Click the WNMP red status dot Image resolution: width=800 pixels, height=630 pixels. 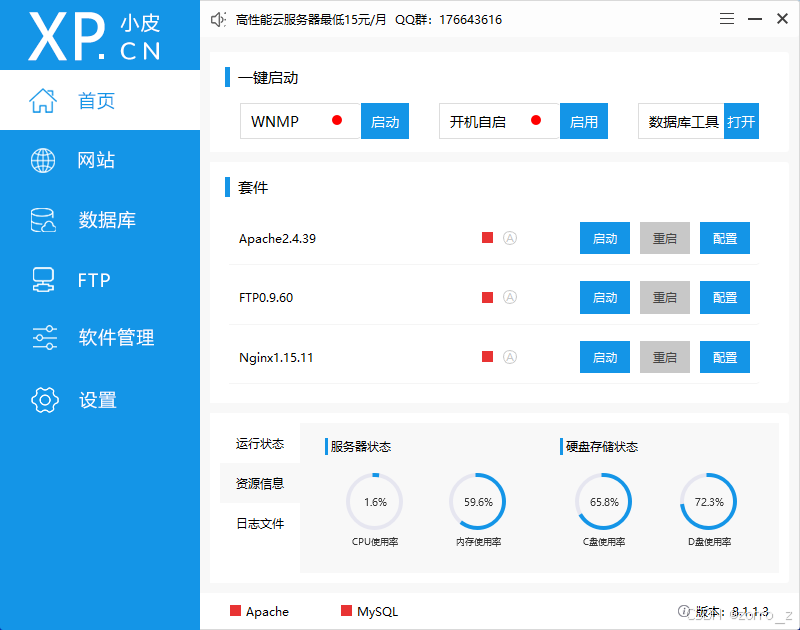point(337,120)
